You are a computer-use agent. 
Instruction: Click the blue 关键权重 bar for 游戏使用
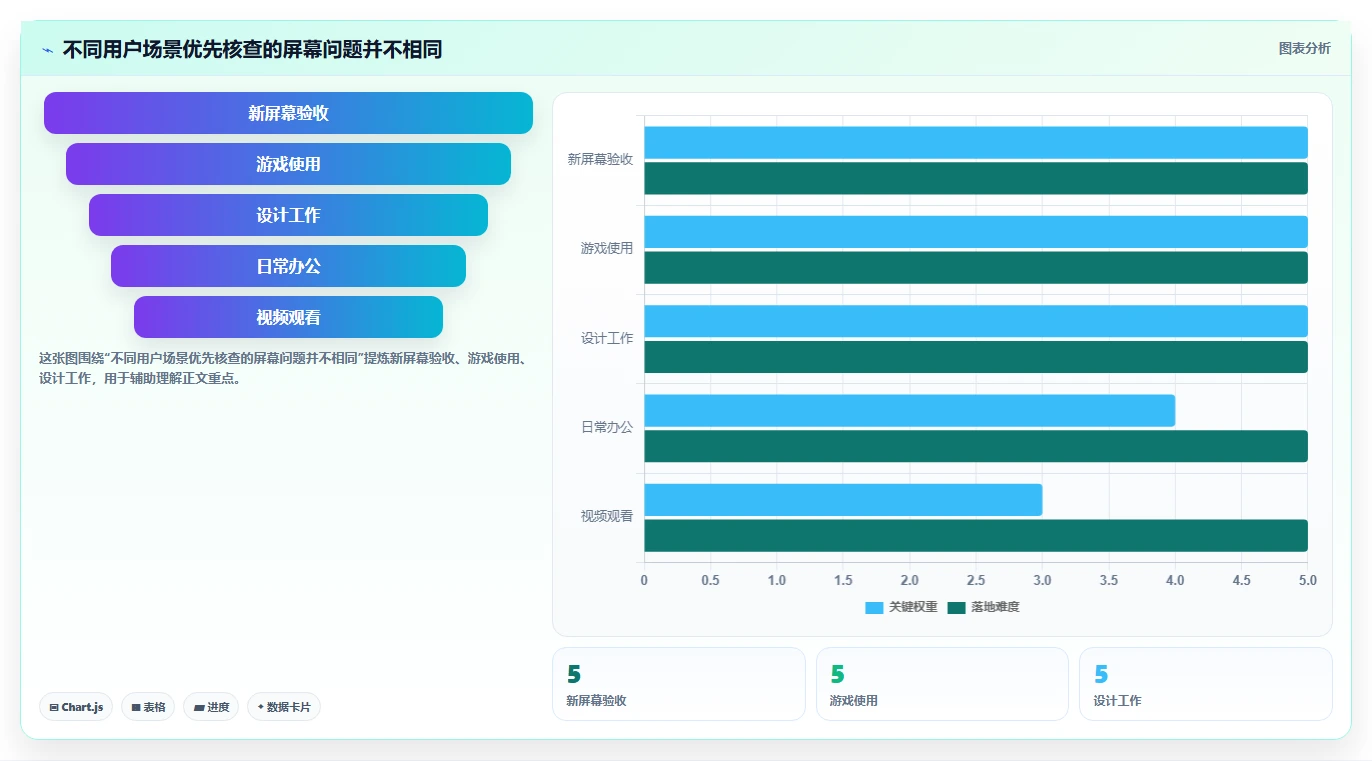976,232
